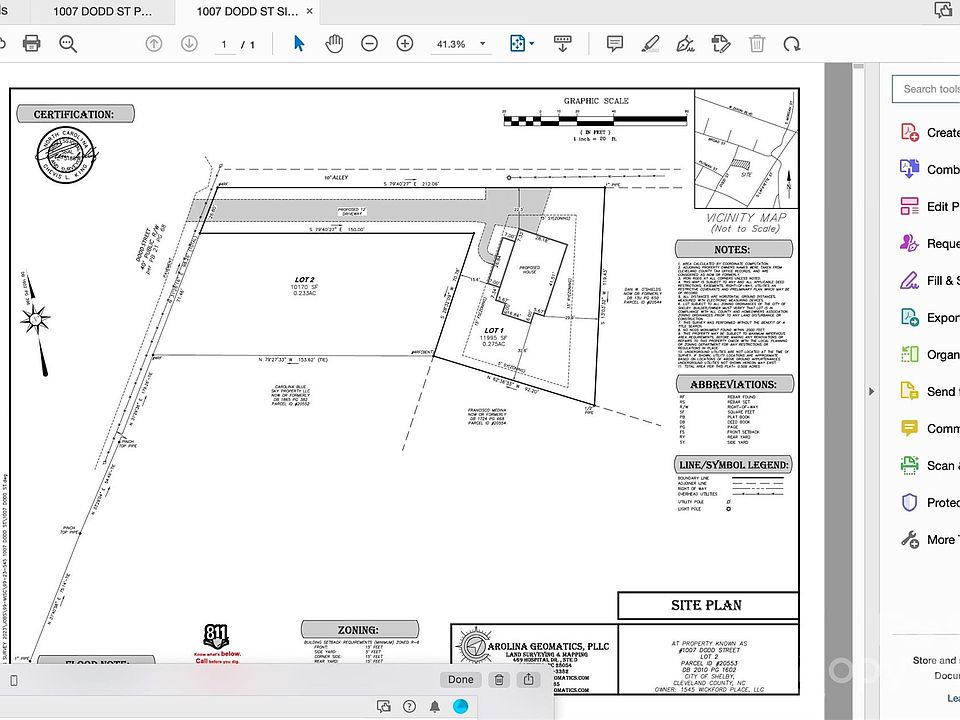Viewport: 960px width, 720px height.
Task: Open the Create PDF tool
Action: click(929, 132)
